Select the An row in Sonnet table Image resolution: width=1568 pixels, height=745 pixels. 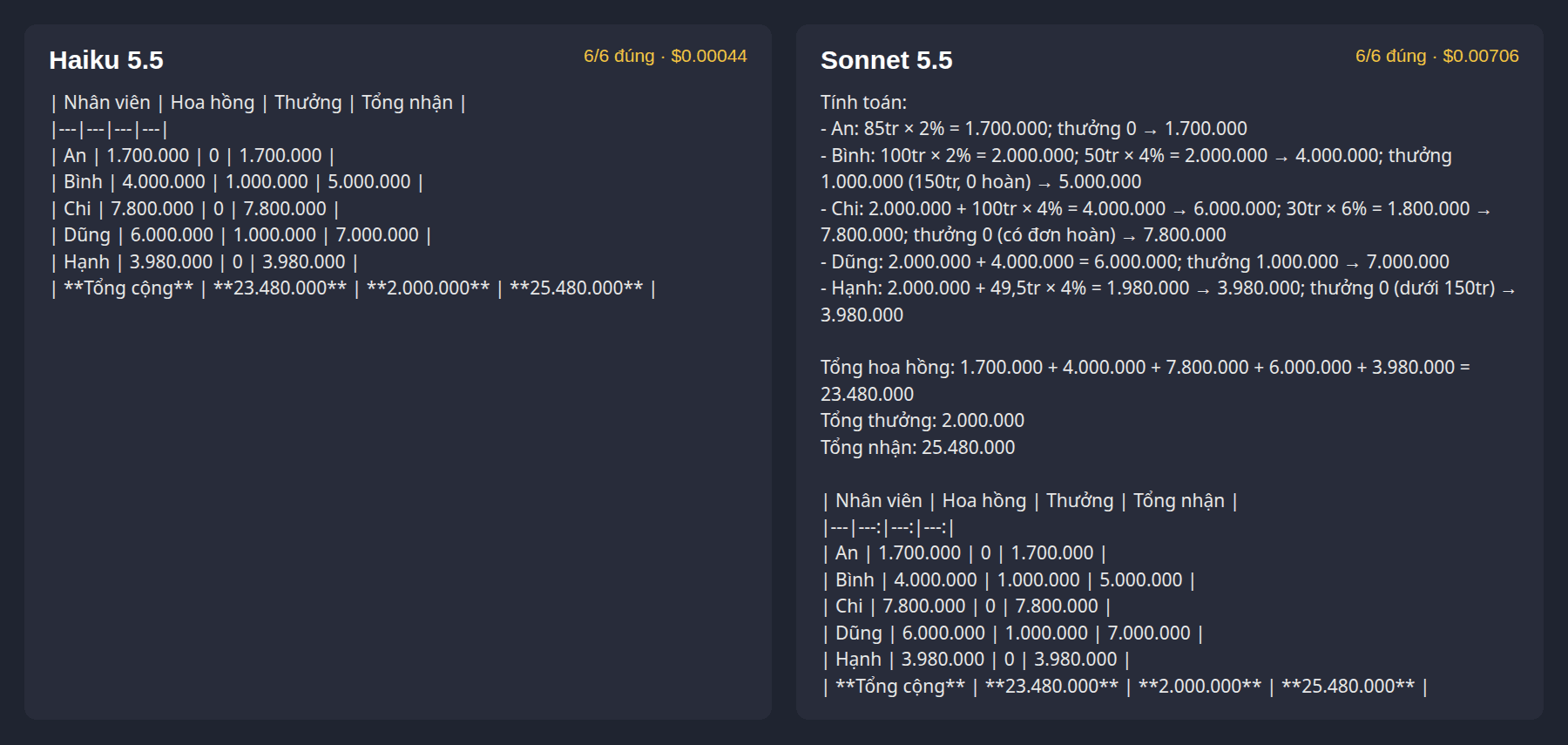(x=964, y=553)
